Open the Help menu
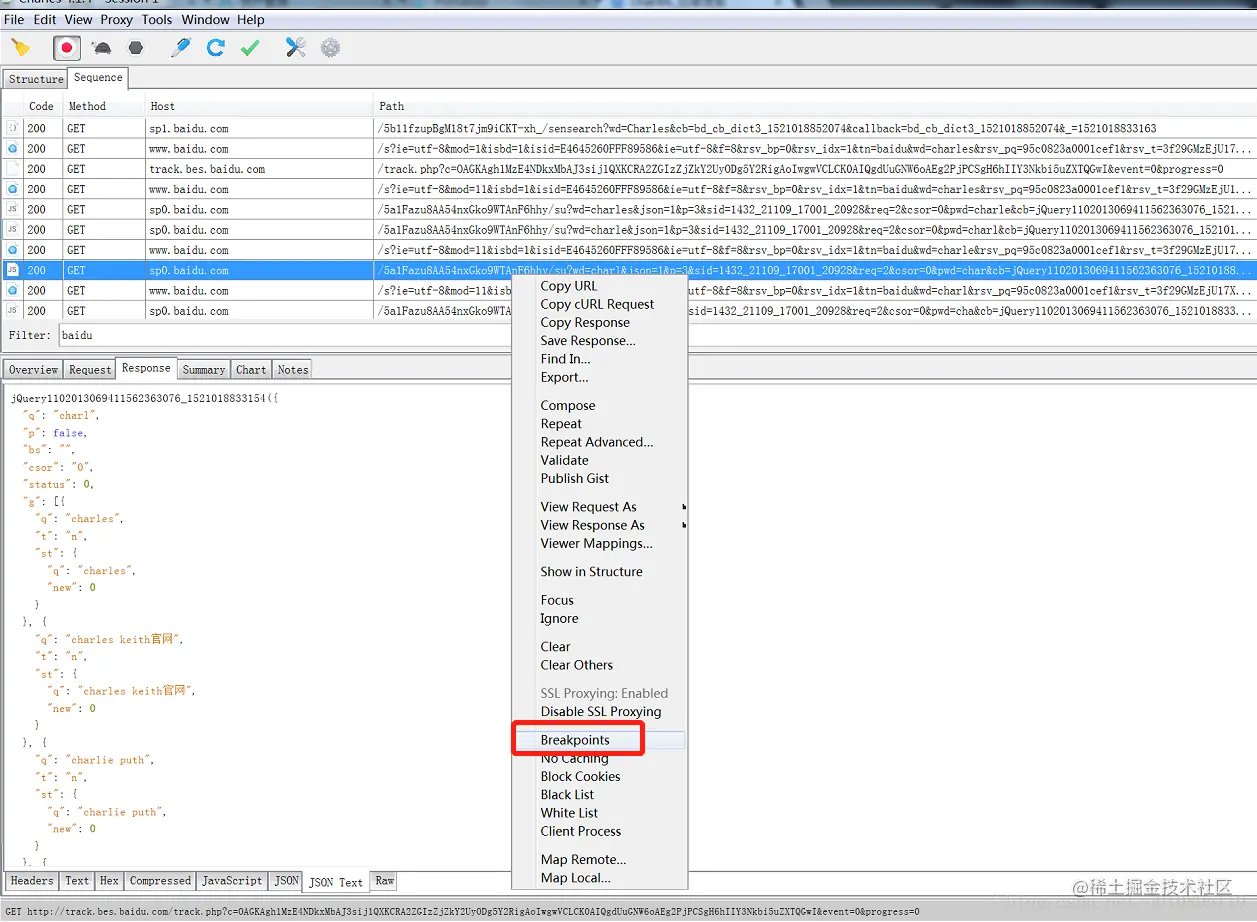This screenshot has height=922, width=1257. [251, 19]
